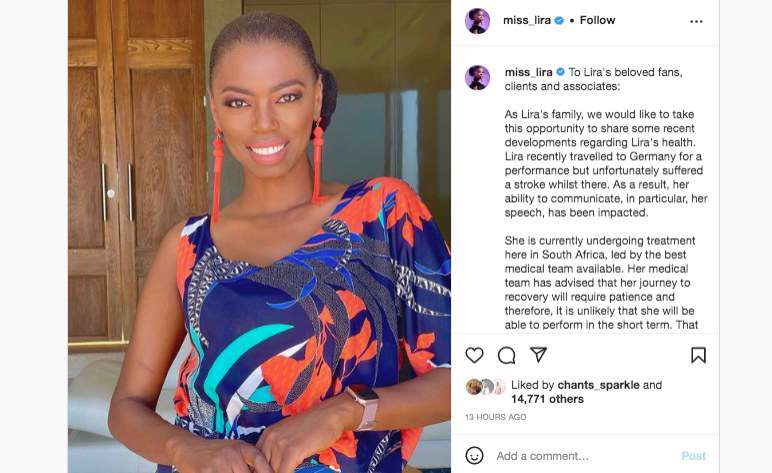Open the three-dot more options menu
Image resolution: width=772 pixels, height=473 pixels.
click(x=696, y=21)
